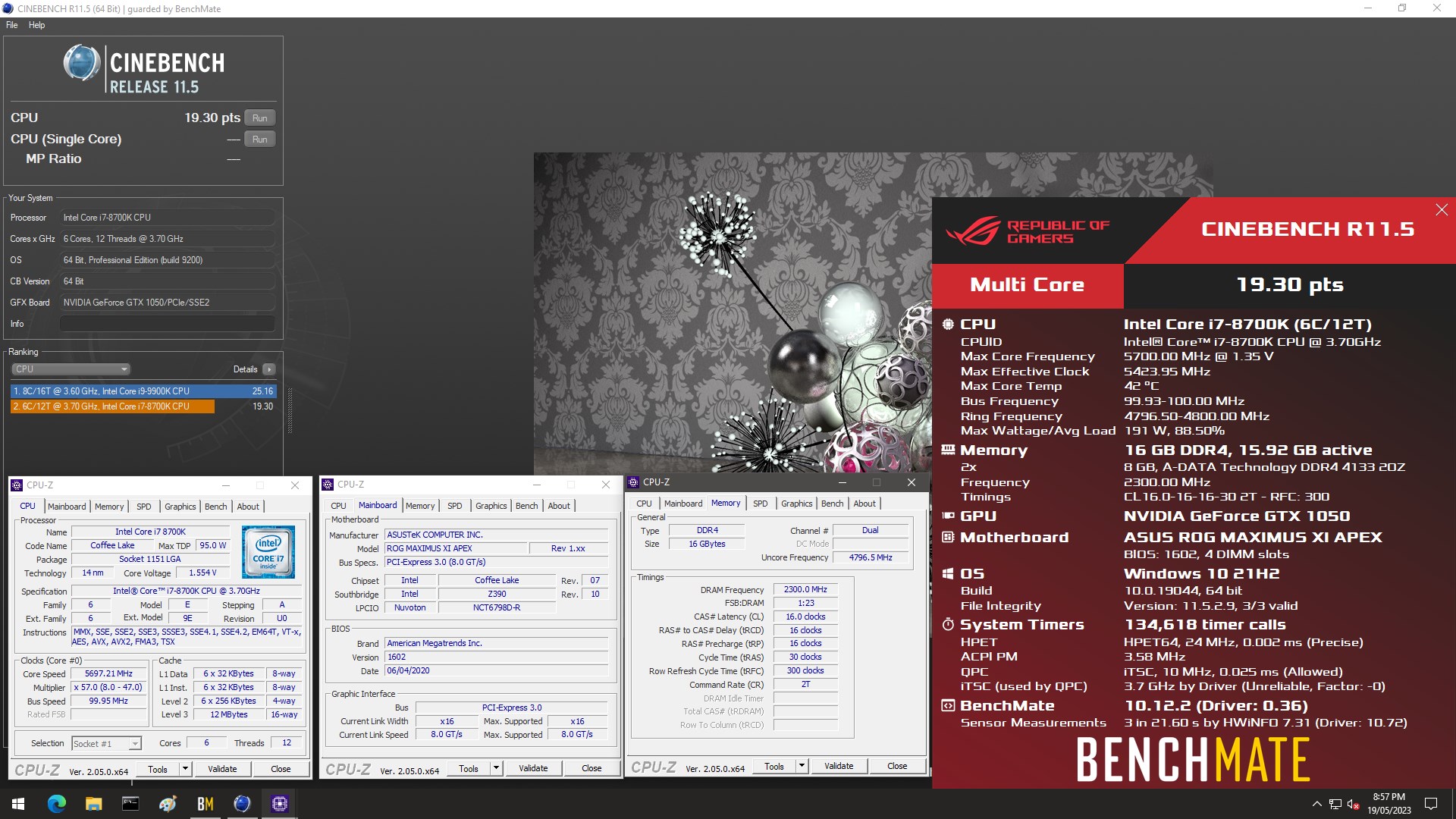This screenshot has height=819, width=1456.
Task: Click the CPU-Z icon in right window title bar
Action: click(x=633, y=482)
